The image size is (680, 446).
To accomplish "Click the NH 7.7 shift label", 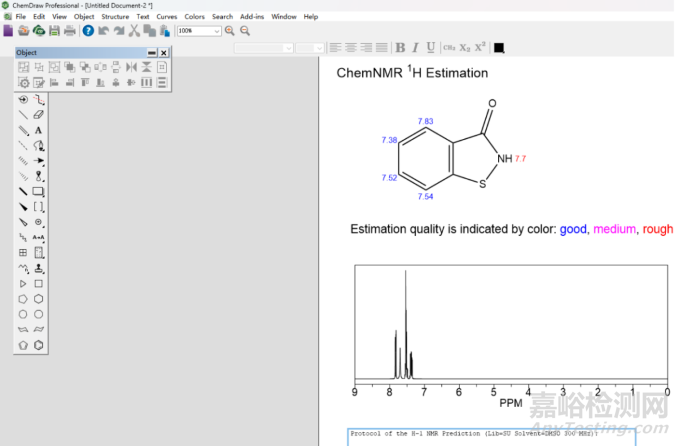I will tap(521, 159).
